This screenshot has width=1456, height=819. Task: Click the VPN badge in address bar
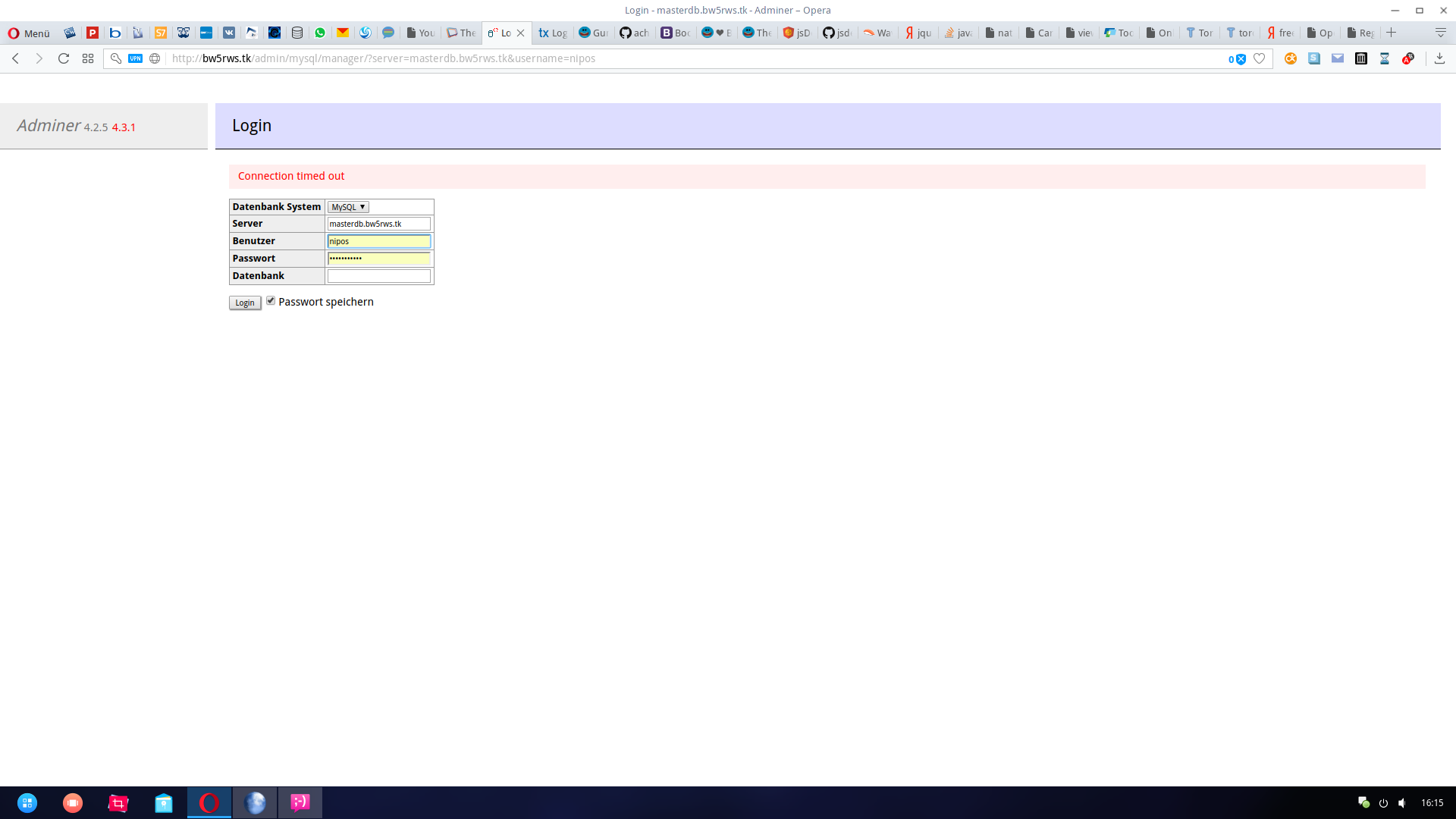click(x=135, y=58)
